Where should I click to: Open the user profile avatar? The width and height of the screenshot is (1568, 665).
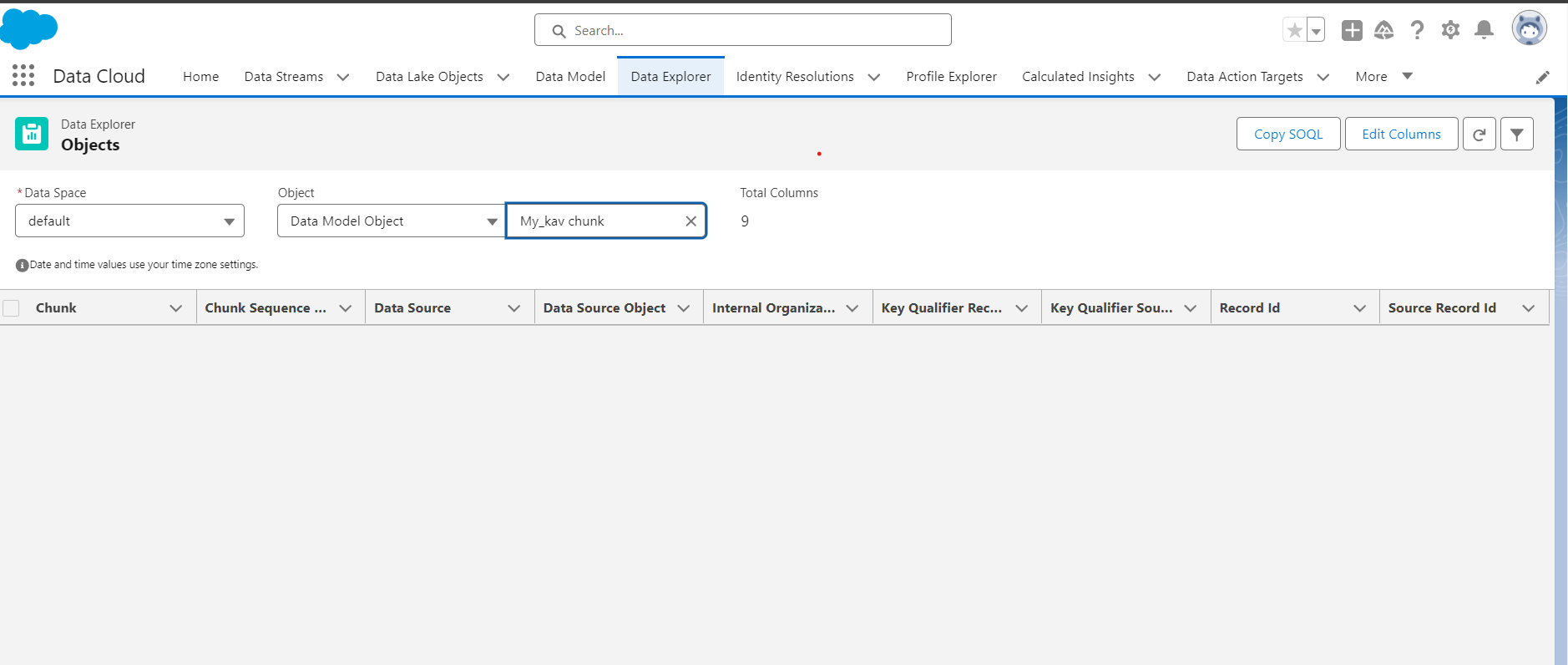[1530, 29]
